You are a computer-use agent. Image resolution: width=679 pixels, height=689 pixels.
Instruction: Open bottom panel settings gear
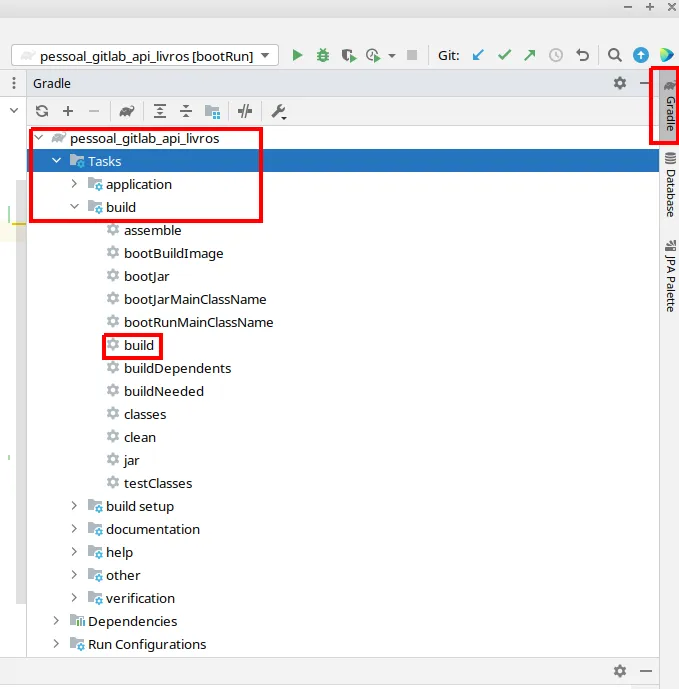click(x=620, y=671)
